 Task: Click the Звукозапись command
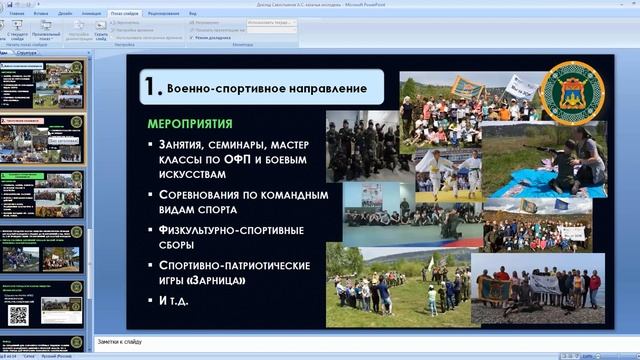click(126, 23)
